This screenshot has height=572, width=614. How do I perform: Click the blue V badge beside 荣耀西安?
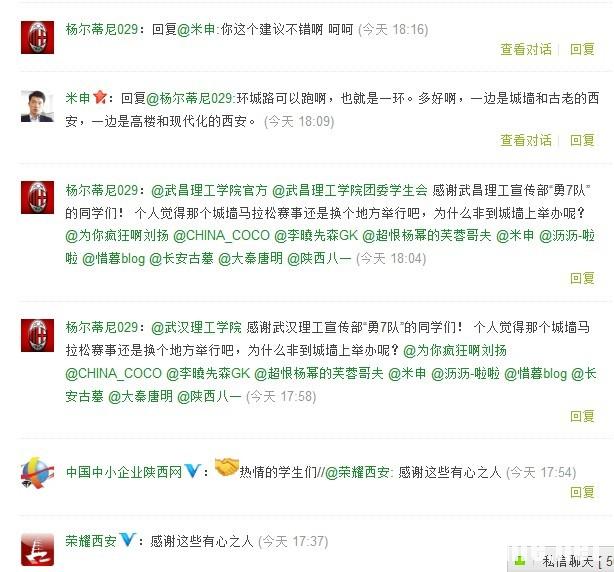pyautogui.click(x=127, y=540)
